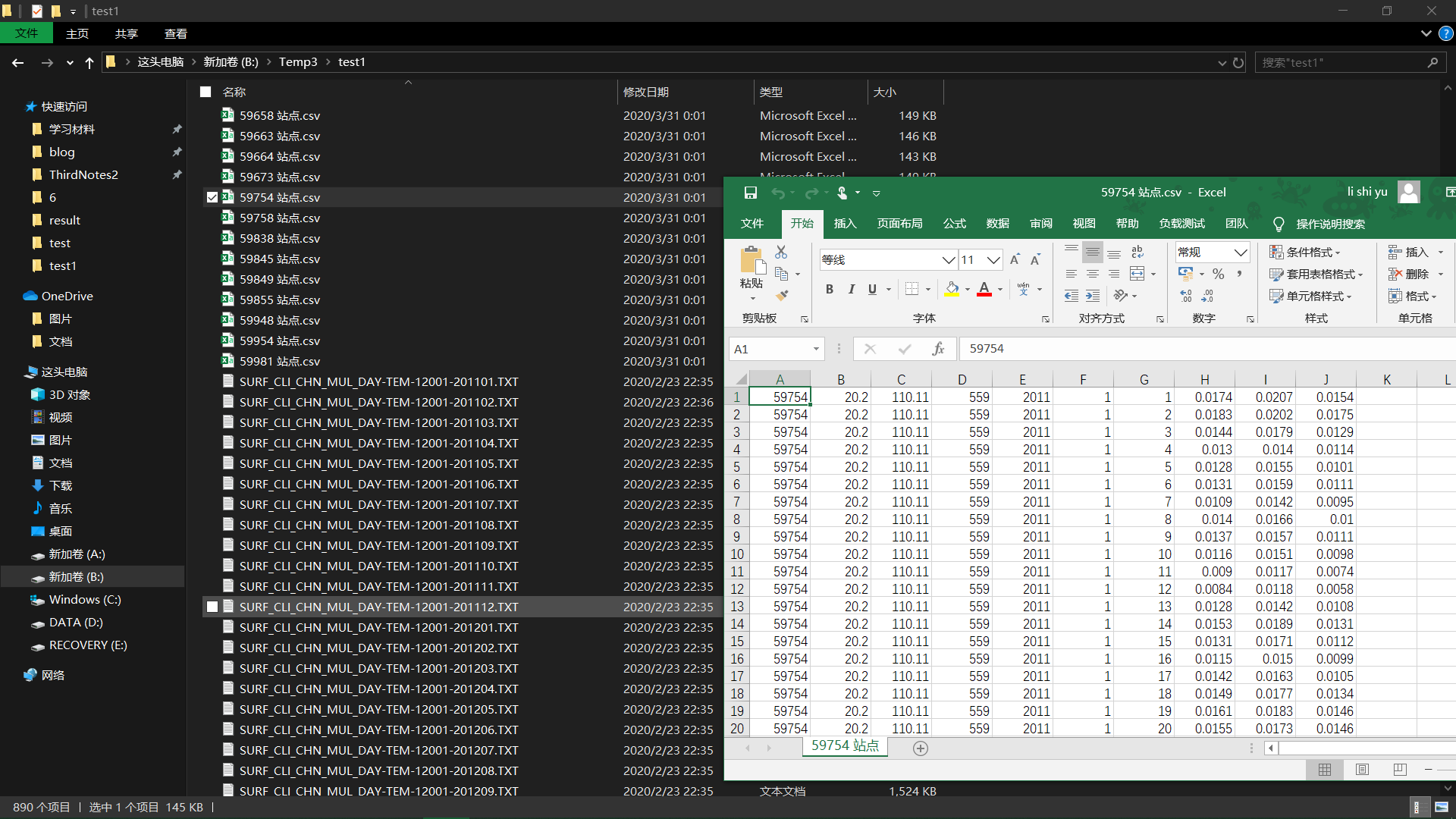Toggle Middle Align in alignment group

point(1093,253)
